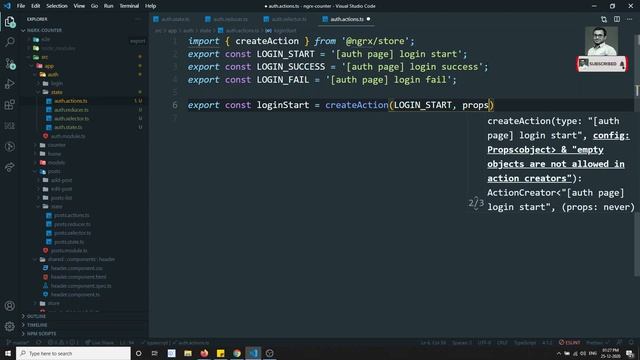This screenshot has width=640, height=360.
Task: Open auth.reducer.ts in the explorer tree
Action: (71, 110)
